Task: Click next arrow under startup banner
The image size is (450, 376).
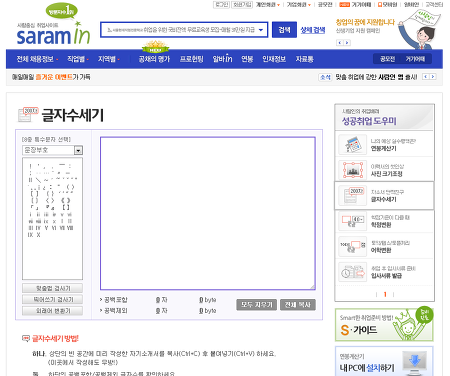Action: coord(347,43)
